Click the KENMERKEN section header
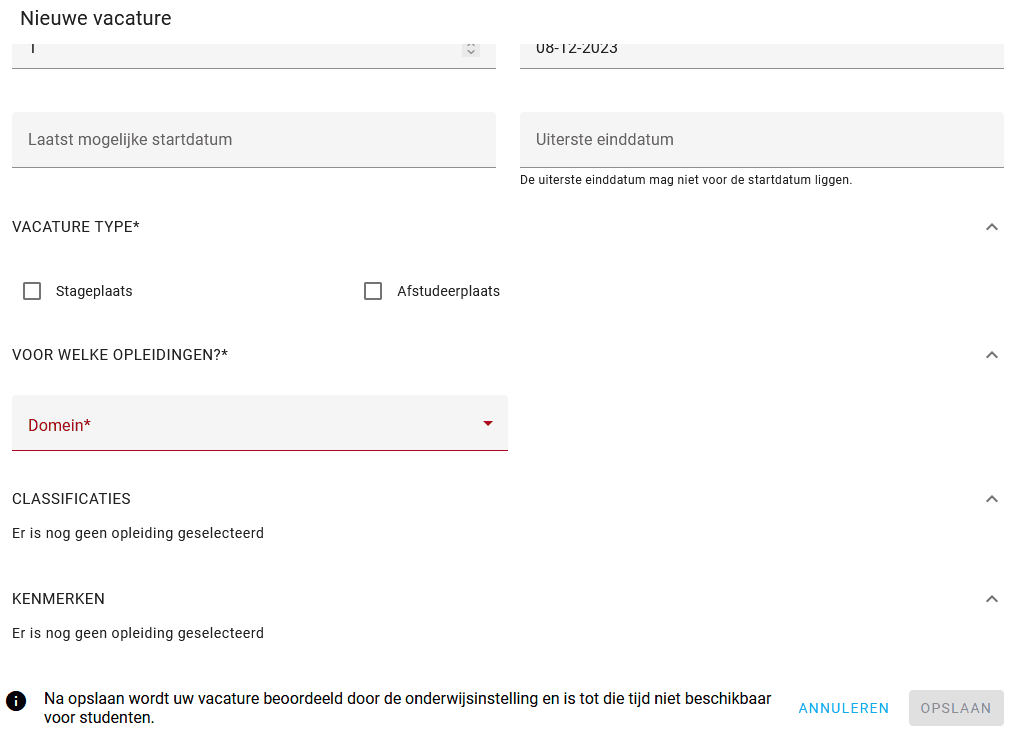1014x733 pixels. [x=58, y=599]
